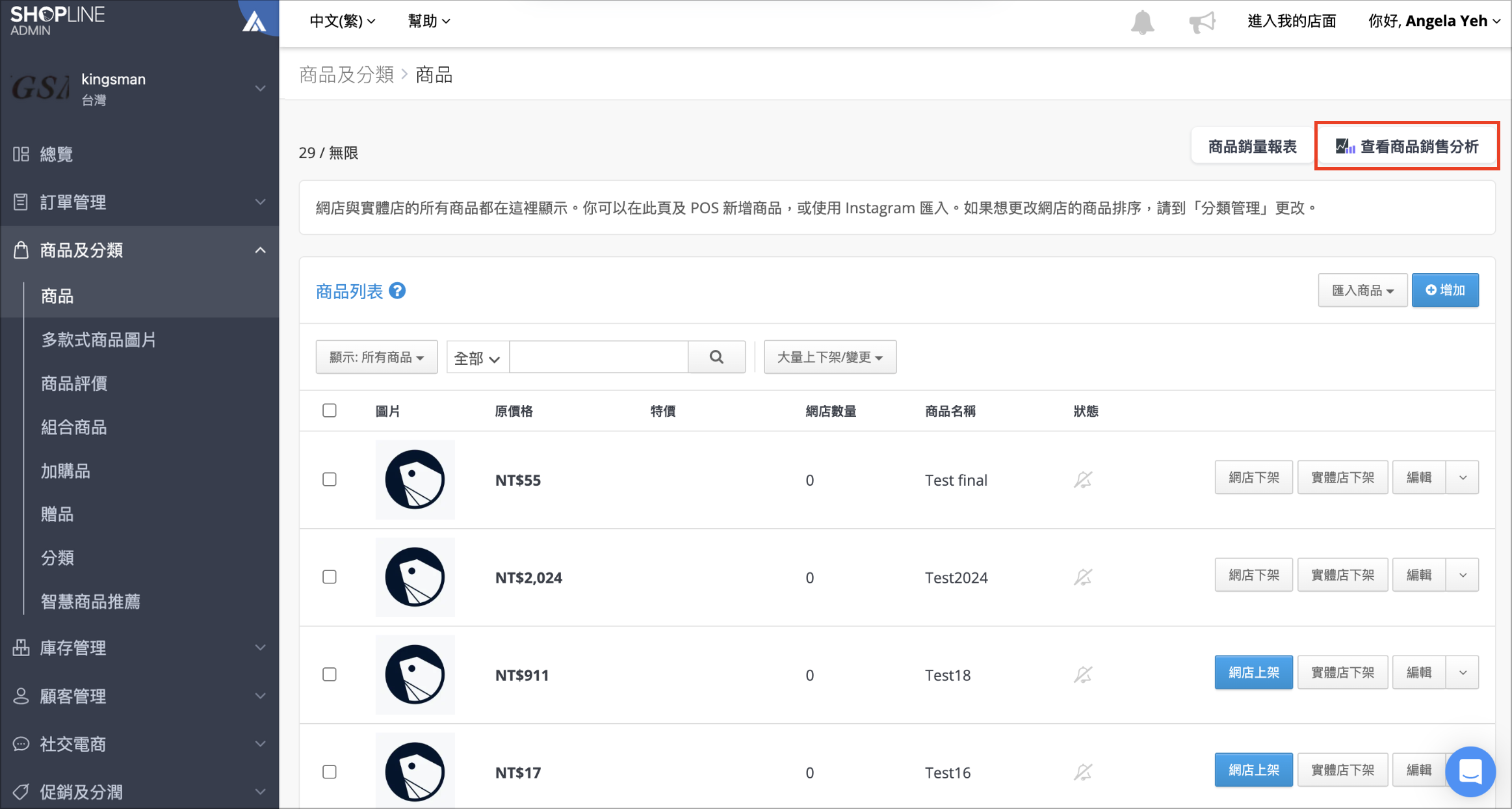Expand 庫存管理 menu
The height and width of the screenshot is (809, 1512).
140,648
